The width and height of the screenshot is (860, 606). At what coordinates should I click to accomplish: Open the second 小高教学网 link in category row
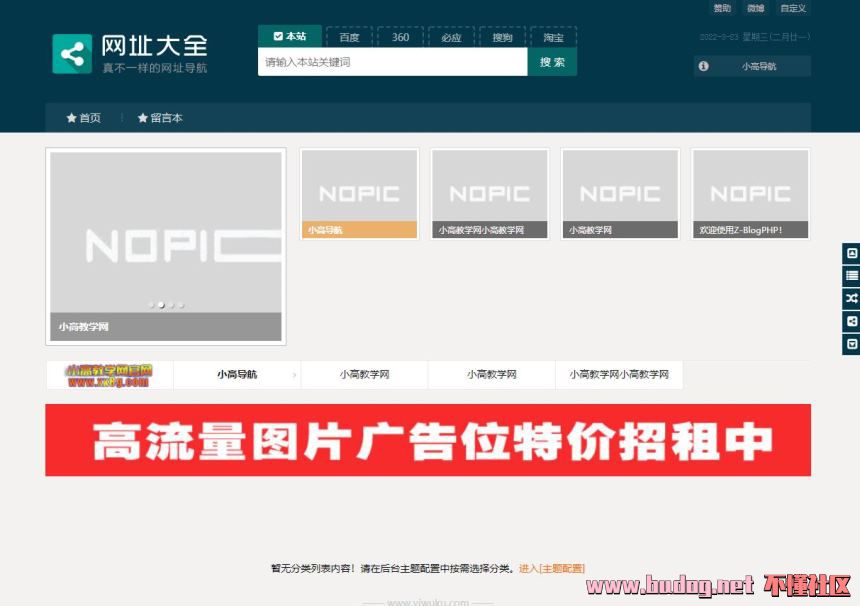click(491, 375)
